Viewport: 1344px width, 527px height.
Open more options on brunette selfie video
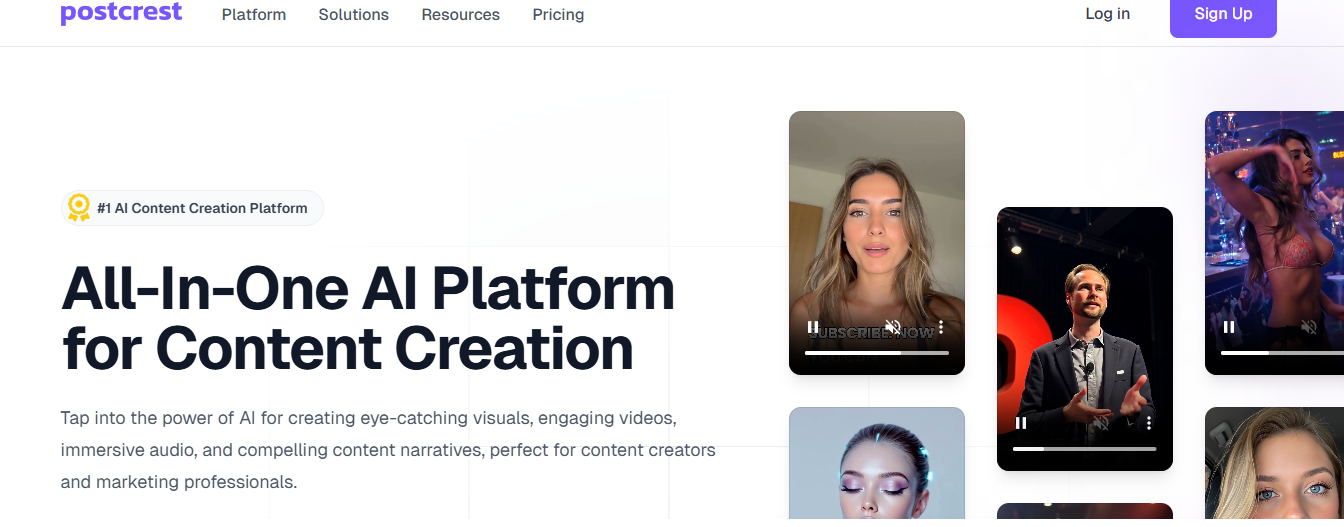point(941,327)
